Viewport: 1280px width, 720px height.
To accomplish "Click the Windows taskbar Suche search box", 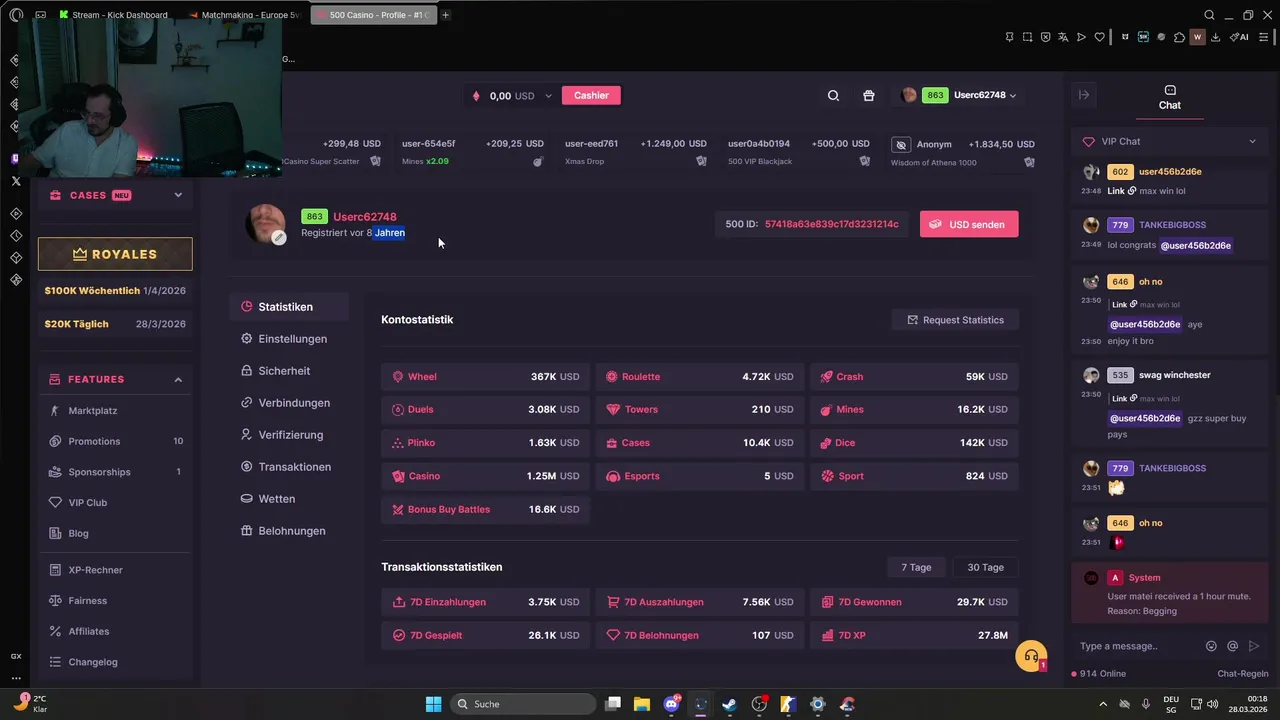I will 521,704.
